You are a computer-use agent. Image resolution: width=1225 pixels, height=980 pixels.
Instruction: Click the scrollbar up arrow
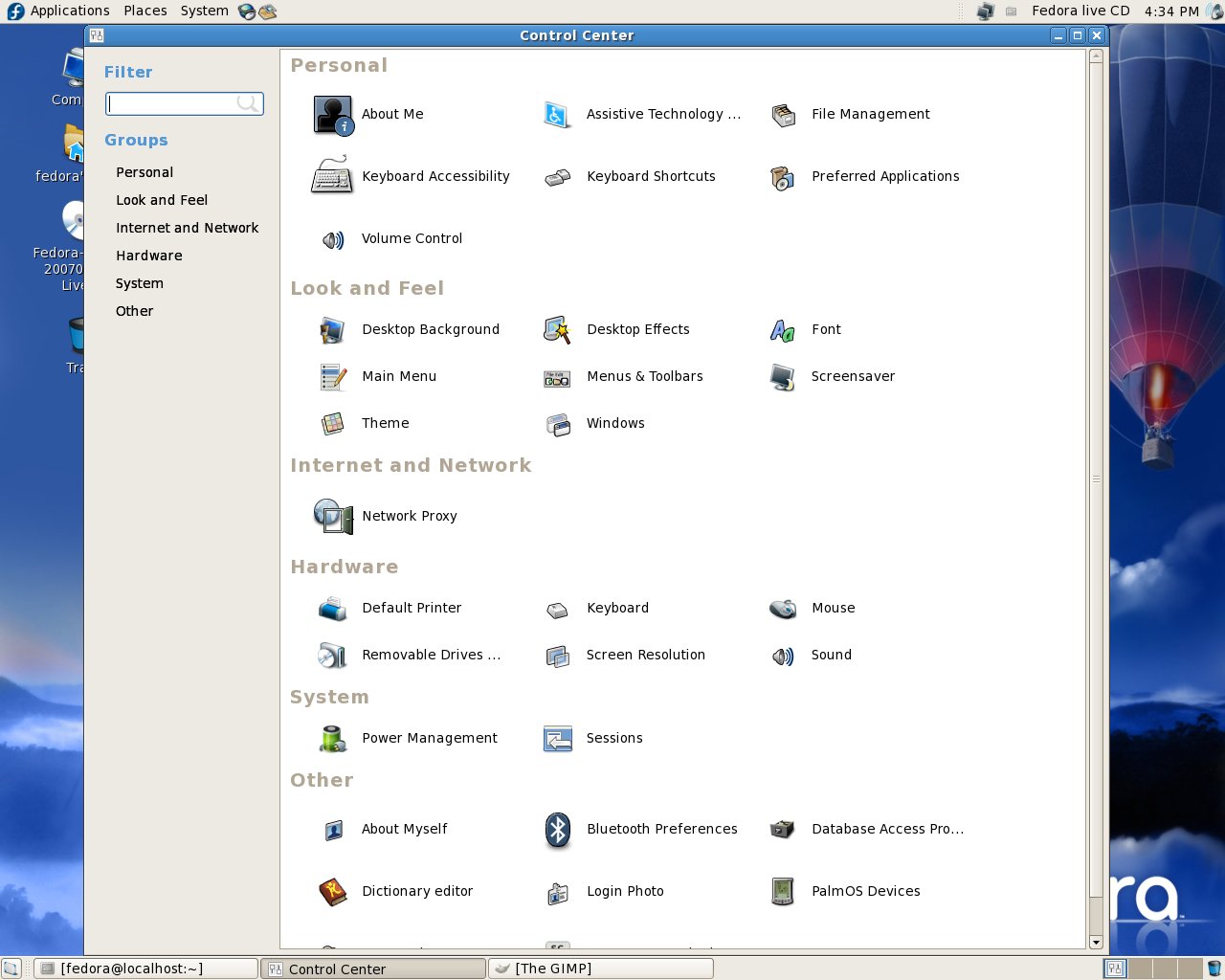click(x=1097, y=56)
